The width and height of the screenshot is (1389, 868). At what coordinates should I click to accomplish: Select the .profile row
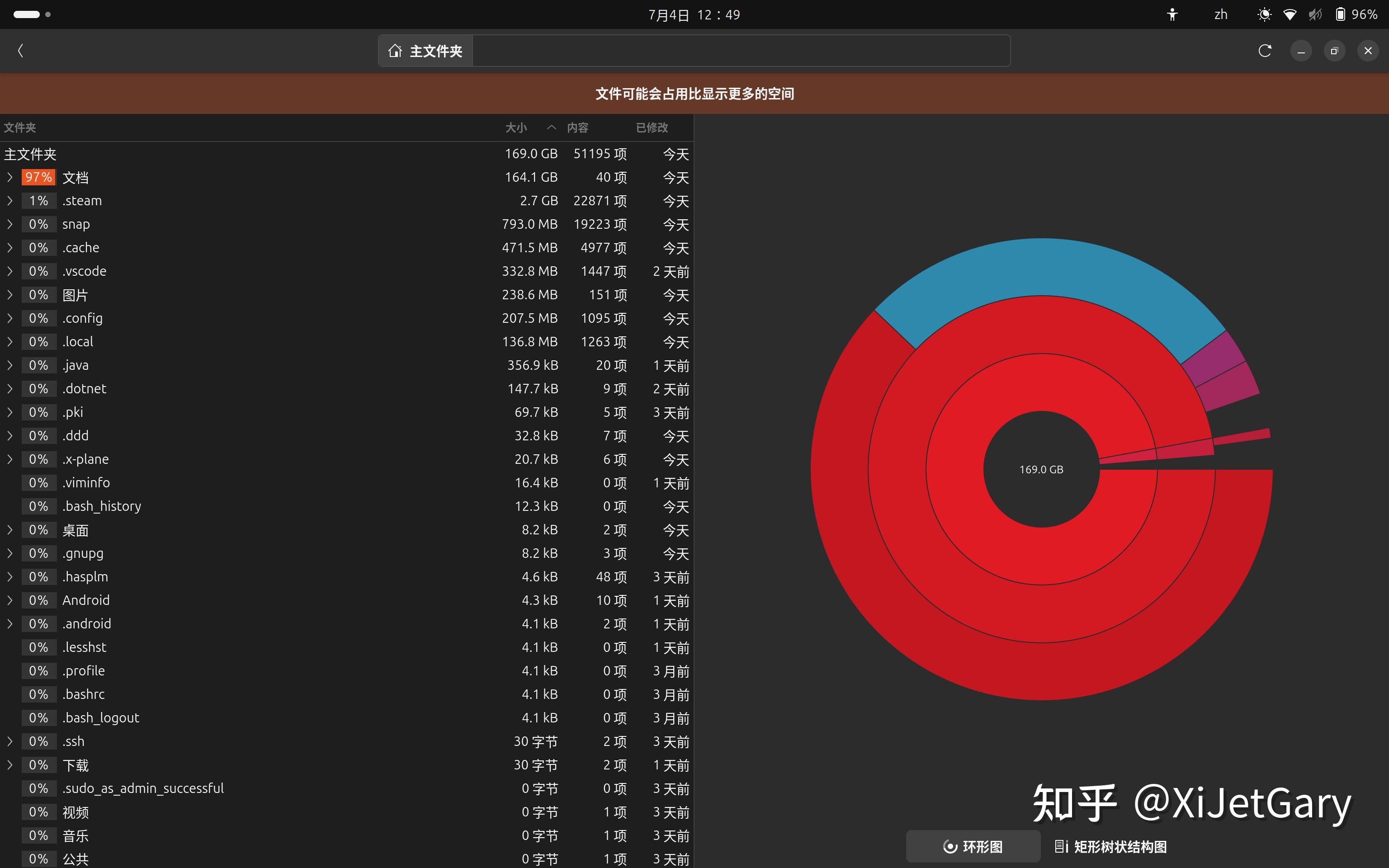click(347, 671)
